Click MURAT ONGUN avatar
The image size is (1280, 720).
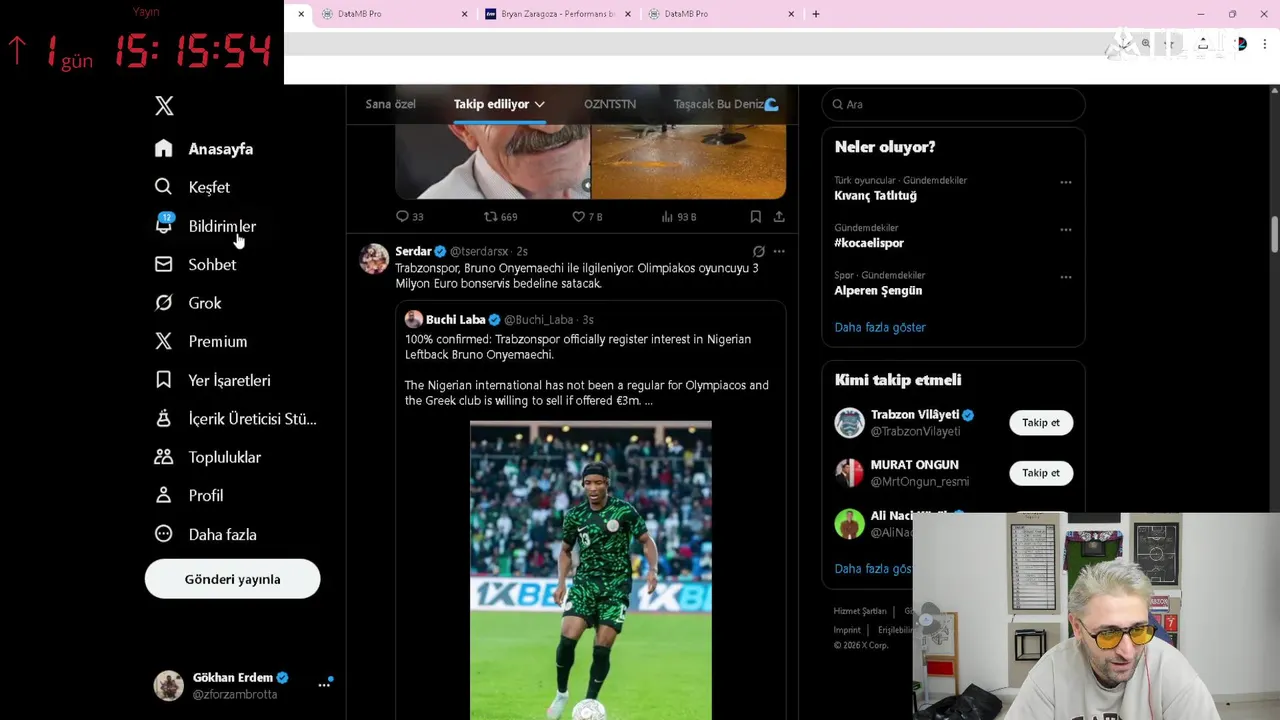pyautogui.click(x=849, y=473)
